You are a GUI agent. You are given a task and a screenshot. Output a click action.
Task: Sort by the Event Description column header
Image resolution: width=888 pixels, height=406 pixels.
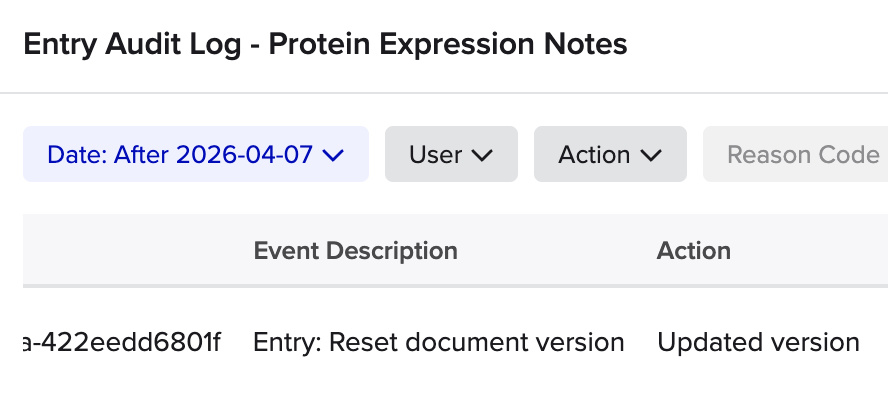pyautogui.click(x=355, y=250)
